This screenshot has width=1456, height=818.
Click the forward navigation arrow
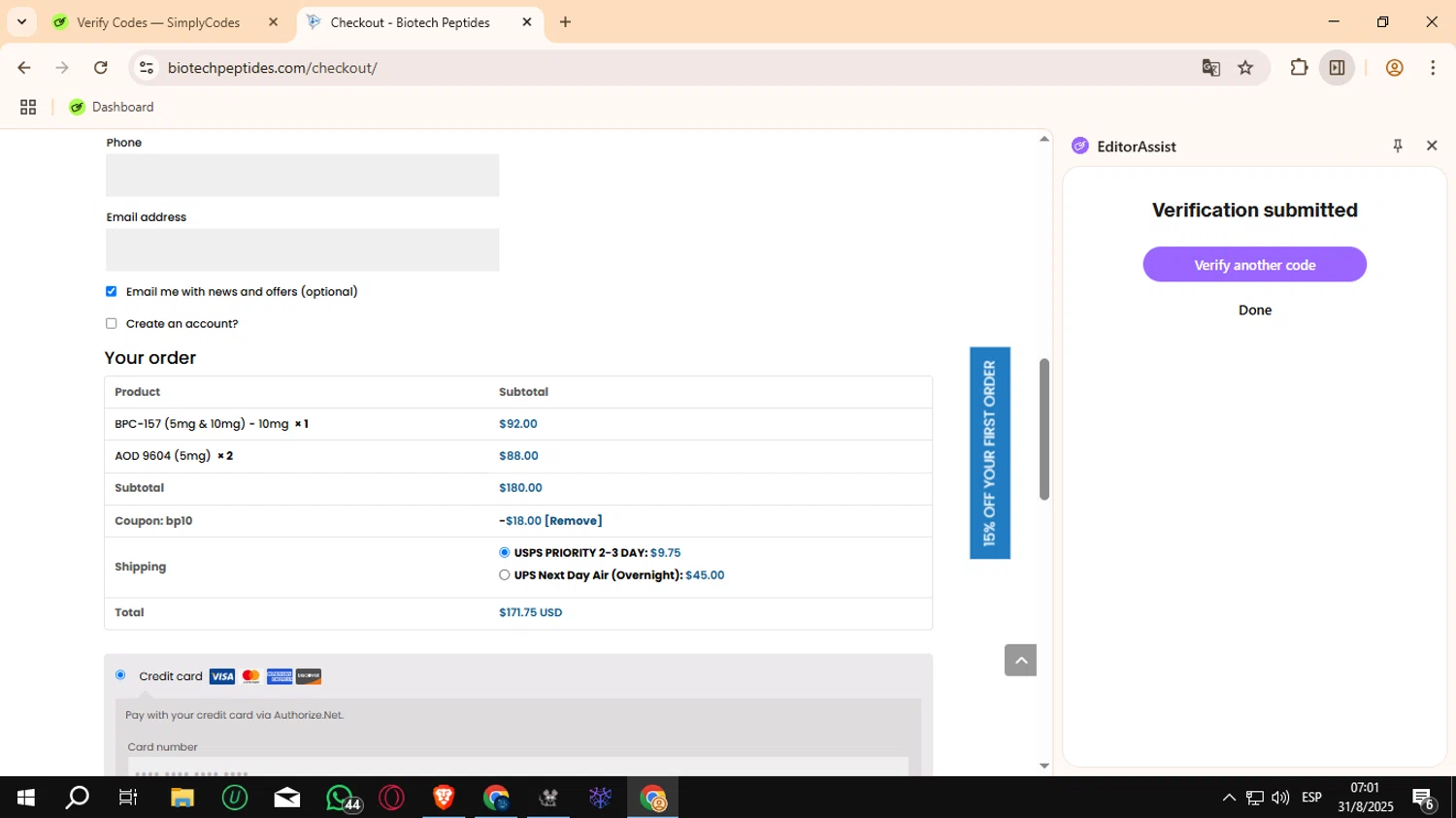[x=62, y=68]
